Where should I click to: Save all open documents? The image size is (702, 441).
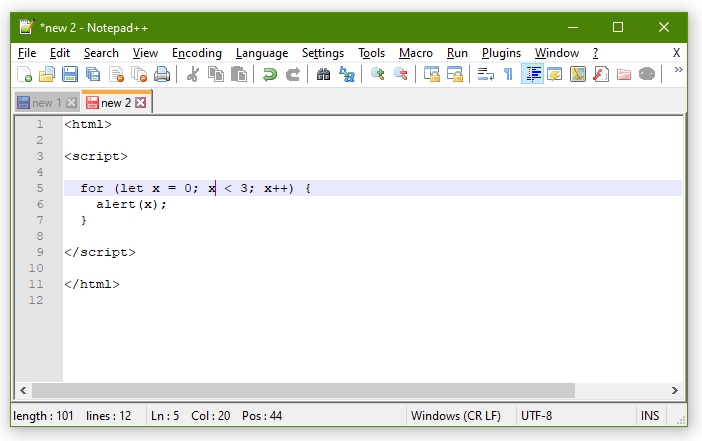click(93, 74)
